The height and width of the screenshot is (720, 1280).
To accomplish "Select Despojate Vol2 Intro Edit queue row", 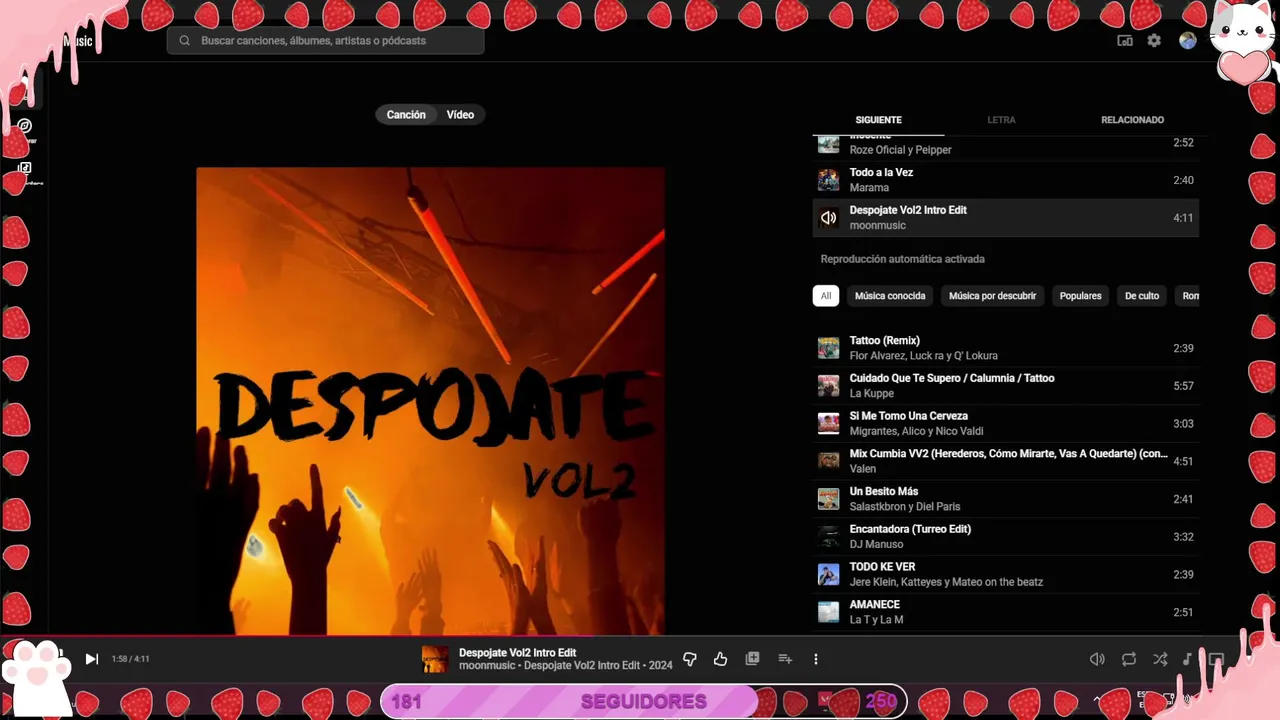I will [1005, 218].
